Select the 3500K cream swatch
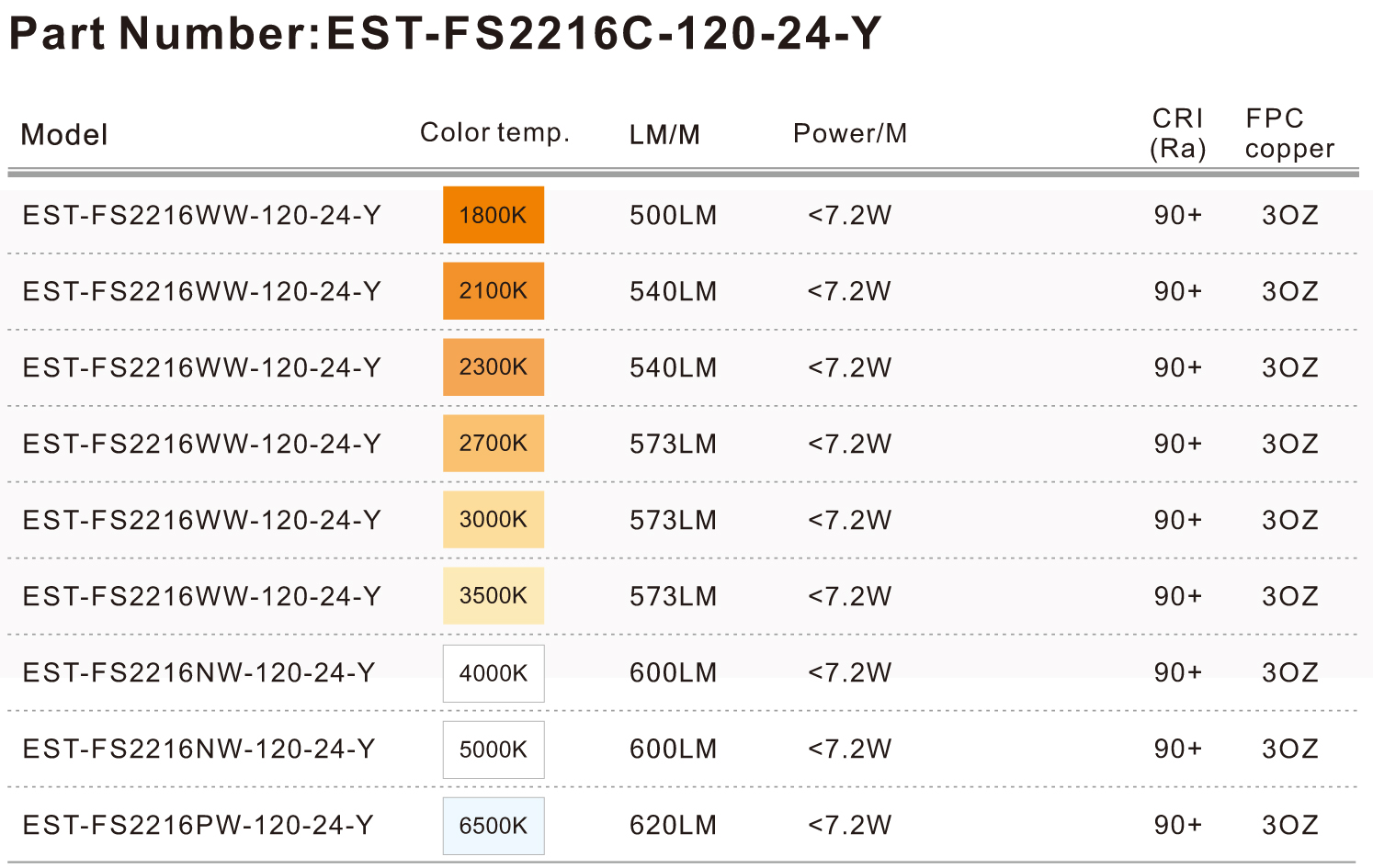1373x868 pixels. tap(494, 596)
